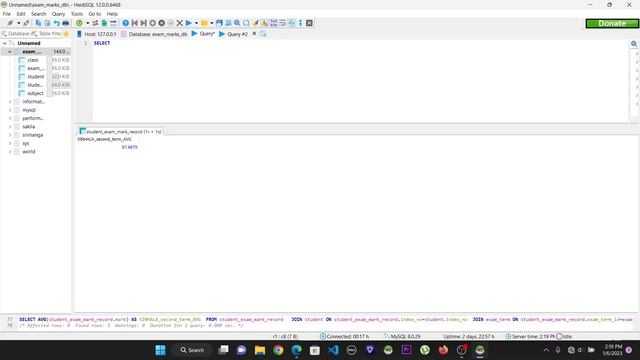640x360 pixels.
Task: Collapse the Unnamed session tree node
Action: coord(4,43)
